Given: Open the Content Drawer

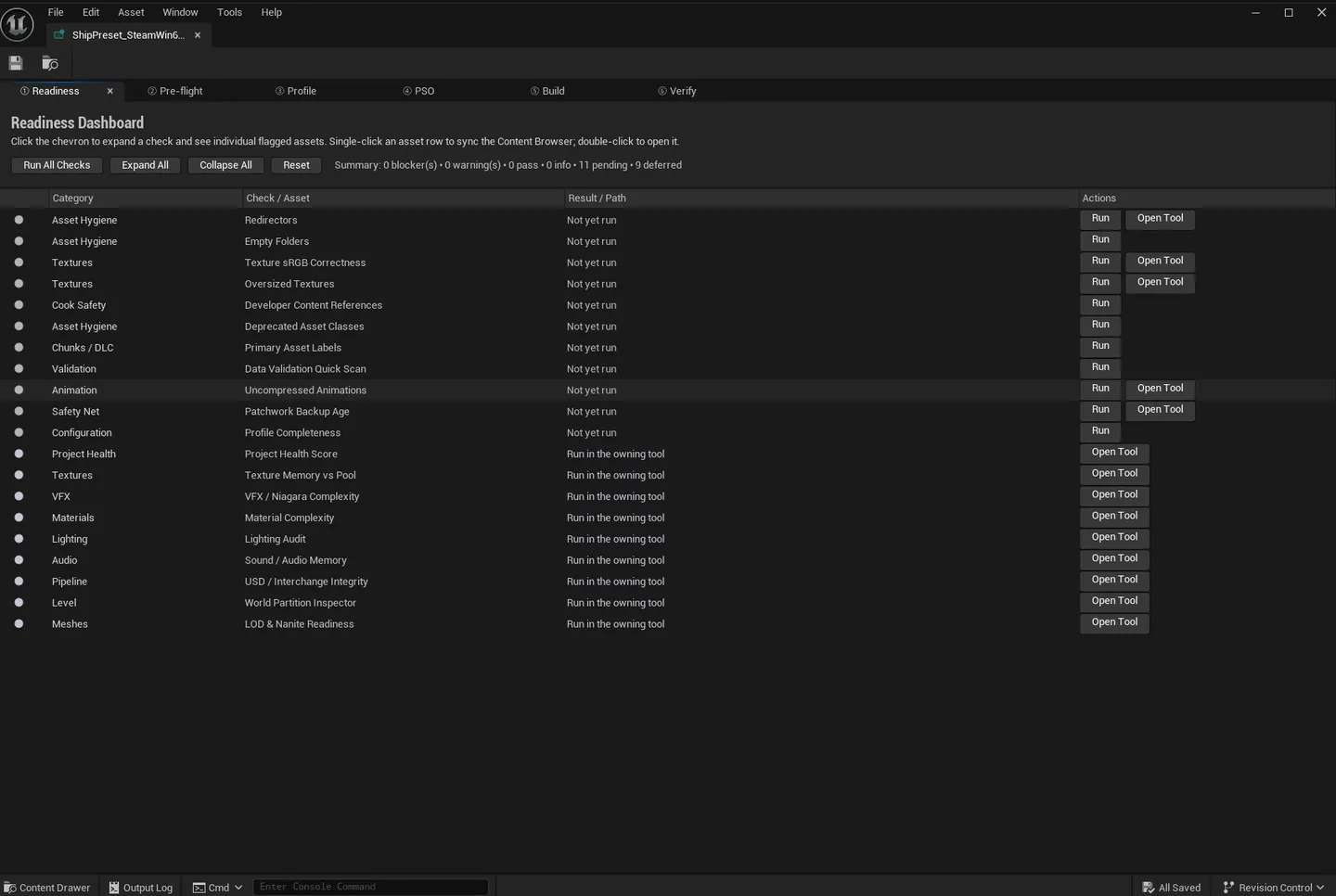Looking at the screenshot, I should coord(47,888).
